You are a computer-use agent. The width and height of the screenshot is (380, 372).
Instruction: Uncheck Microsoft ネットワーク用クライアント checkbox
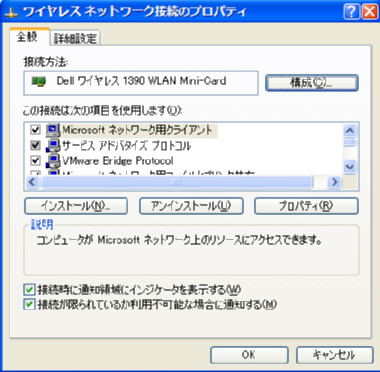pyautogui.click(x=35, y=130)
